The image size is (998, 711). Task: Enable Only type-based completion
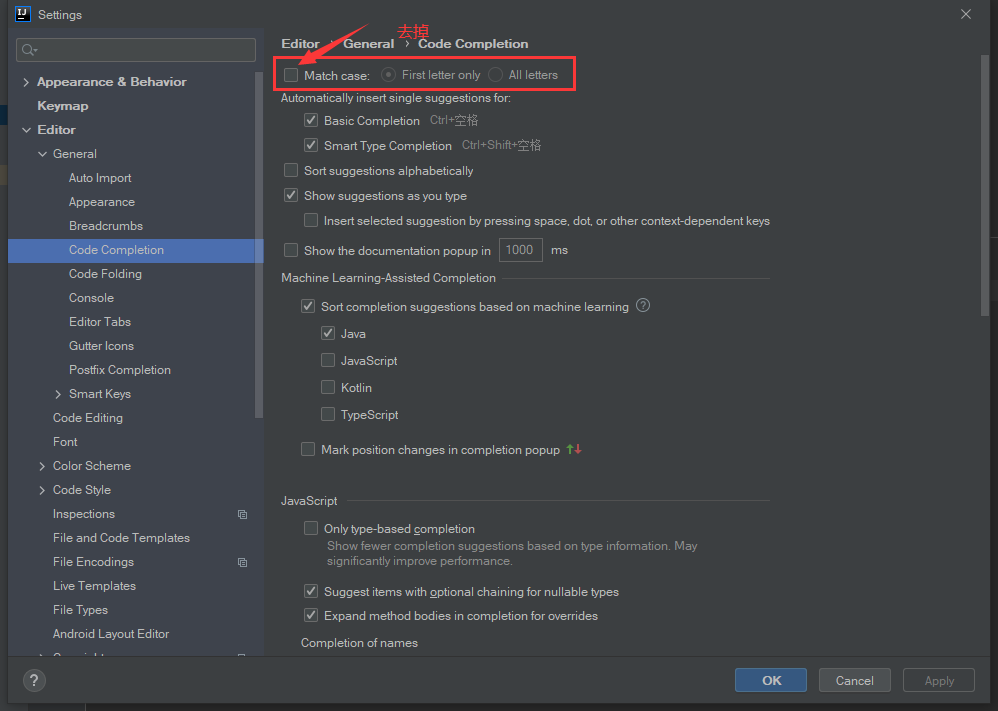tap(311, 528)
